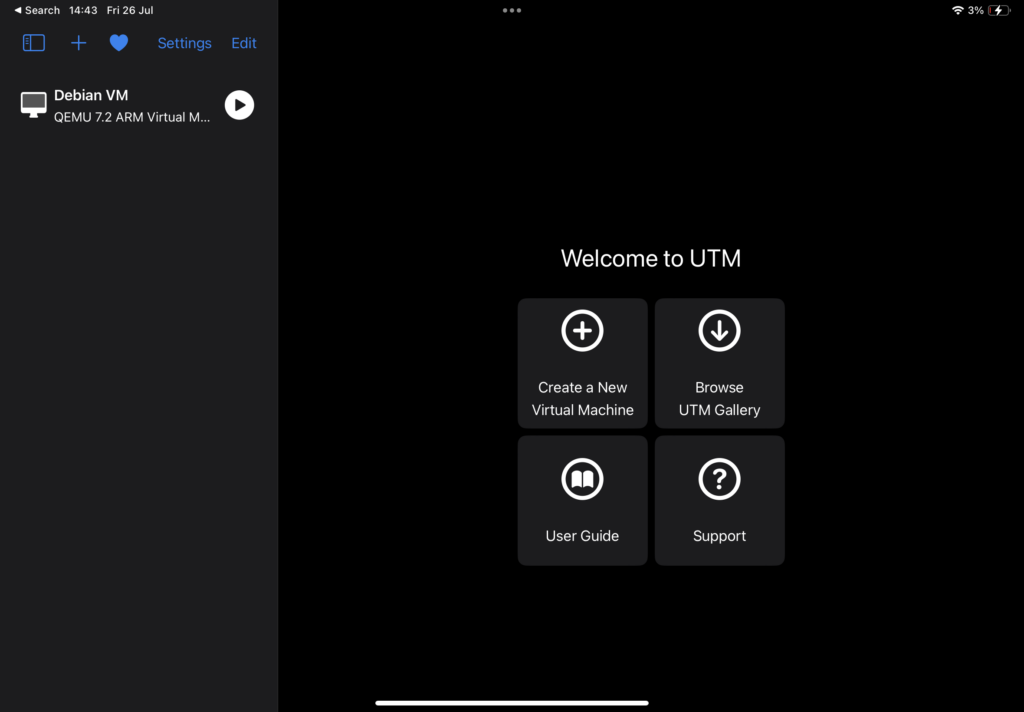Open the Browse UTM Gallery download icon
Viewport: 1024px width, 712px height.
(x=719, y=331)
